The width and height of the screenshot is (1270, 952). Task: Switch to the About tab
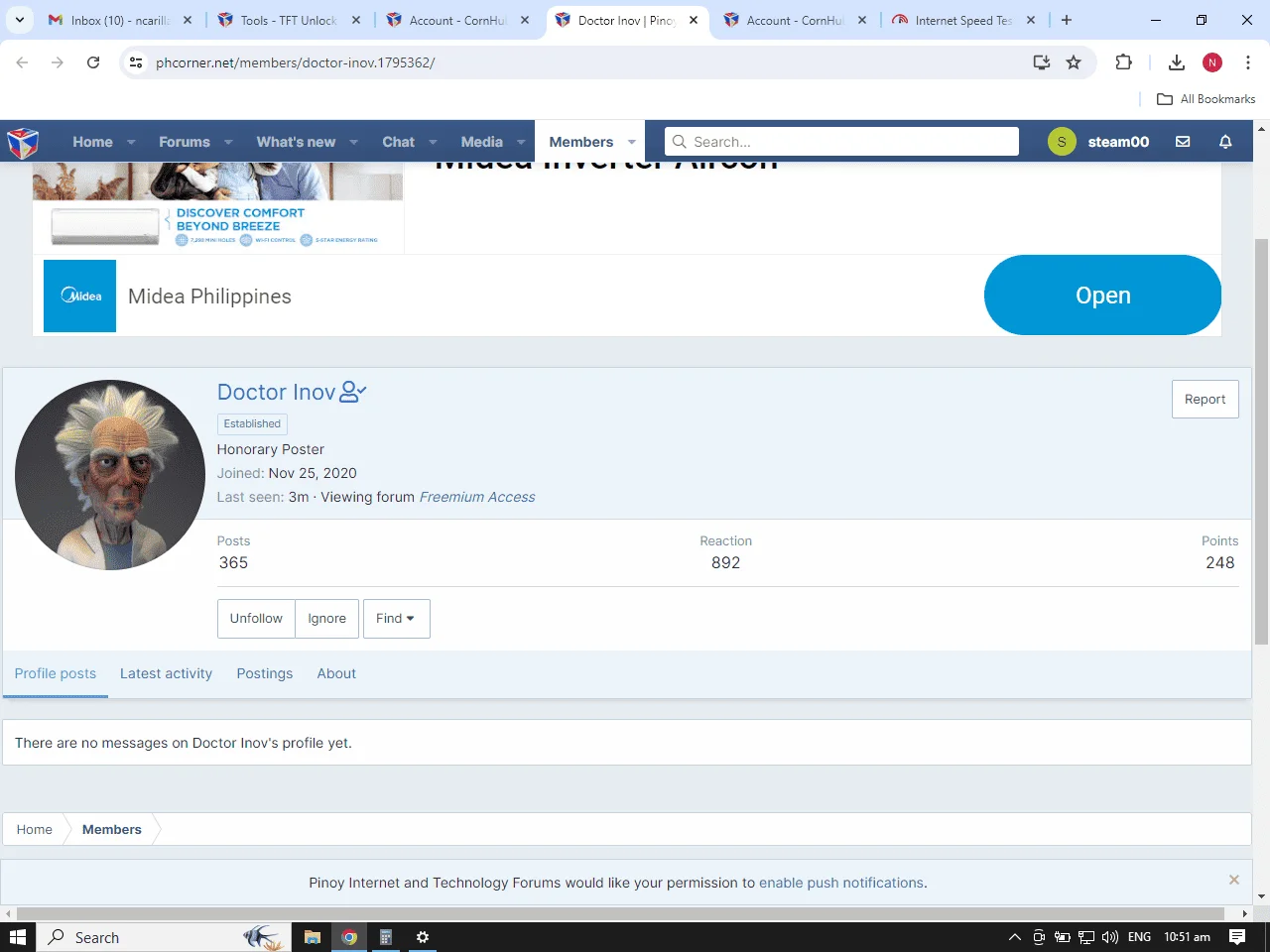[x=336, y=673]
